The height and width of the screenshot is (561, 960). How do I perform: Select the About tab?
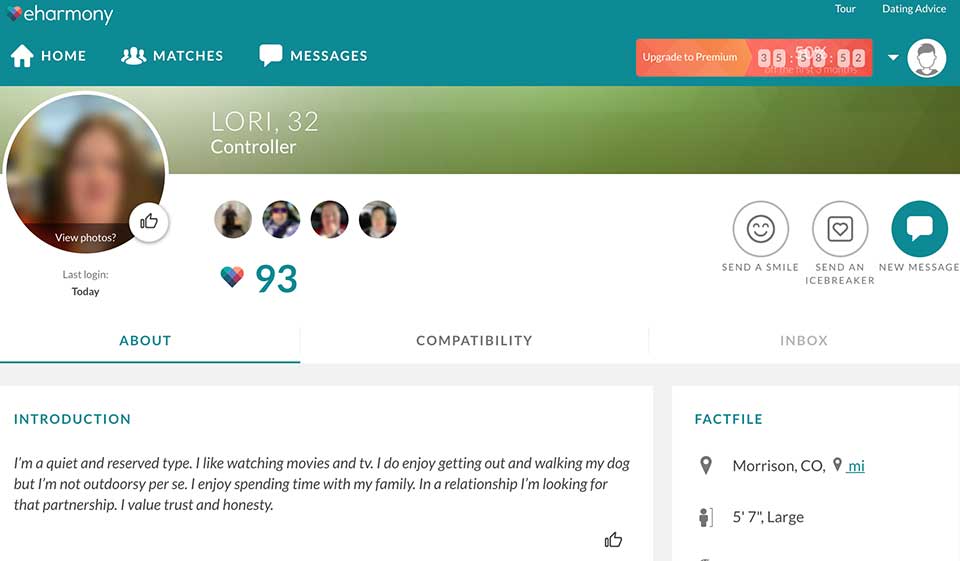tap(145, 341)
